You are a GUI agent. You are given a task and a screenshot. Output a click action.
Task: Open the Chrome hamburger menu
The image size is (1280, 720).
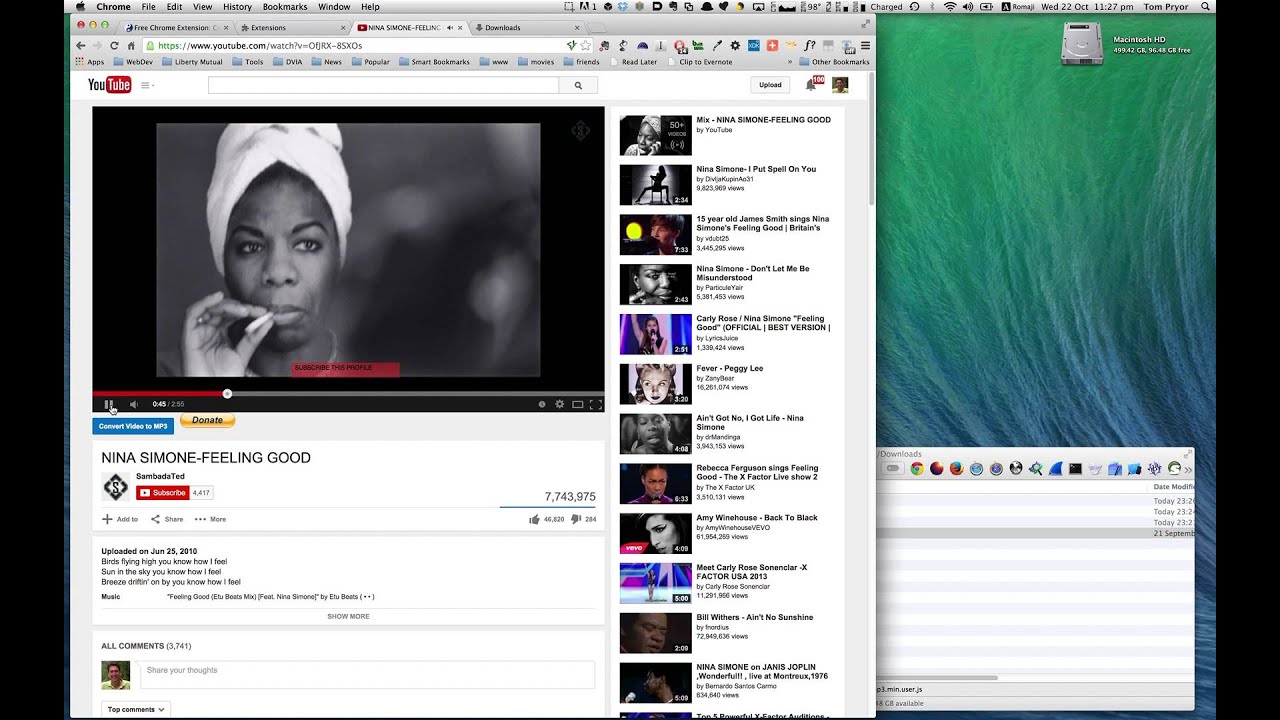[865, 45]
